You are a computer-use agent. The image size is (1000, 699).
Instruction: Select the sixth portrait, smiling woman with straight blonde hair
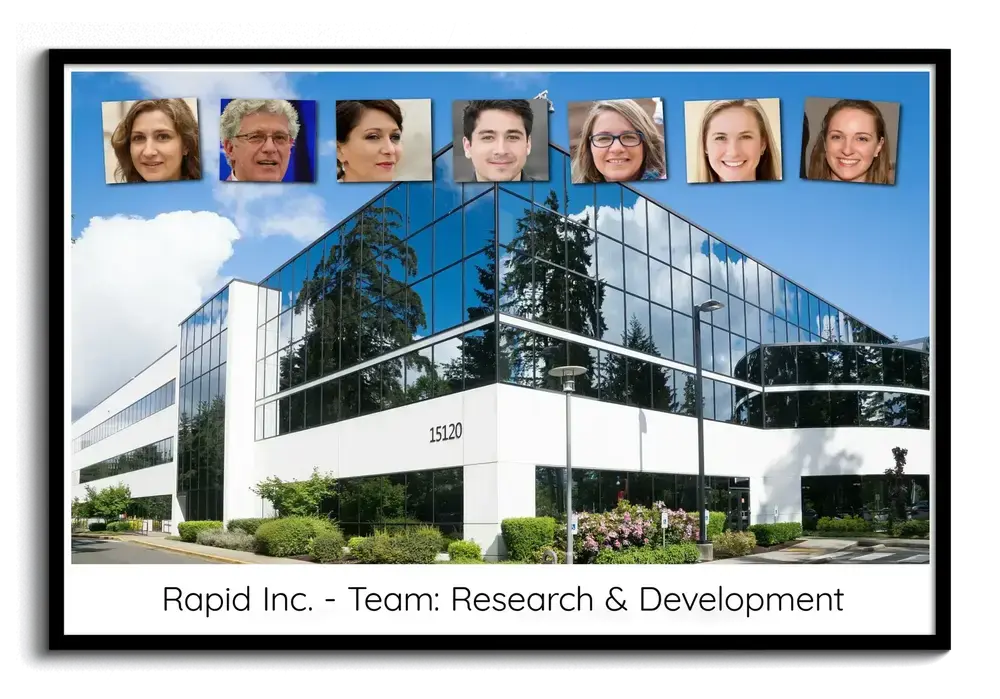(733, 140)
